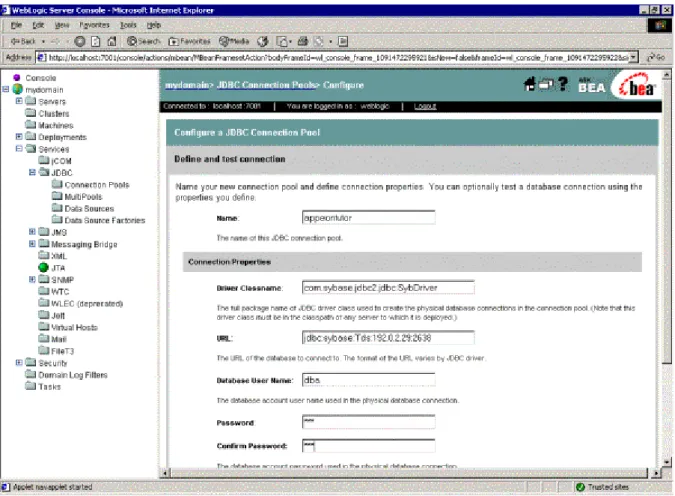675x496 pixels.
Task: Click the Print toolbar icon
Action: (303, 41)
